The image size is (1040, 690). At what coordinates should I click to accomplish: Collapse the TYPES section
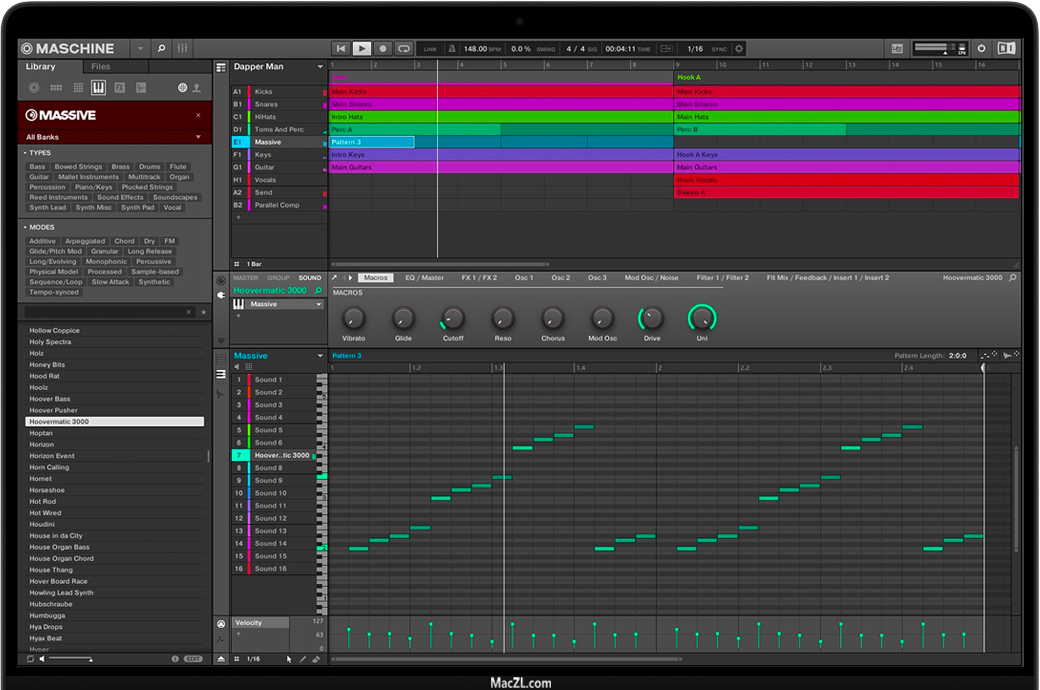point(24,153)
